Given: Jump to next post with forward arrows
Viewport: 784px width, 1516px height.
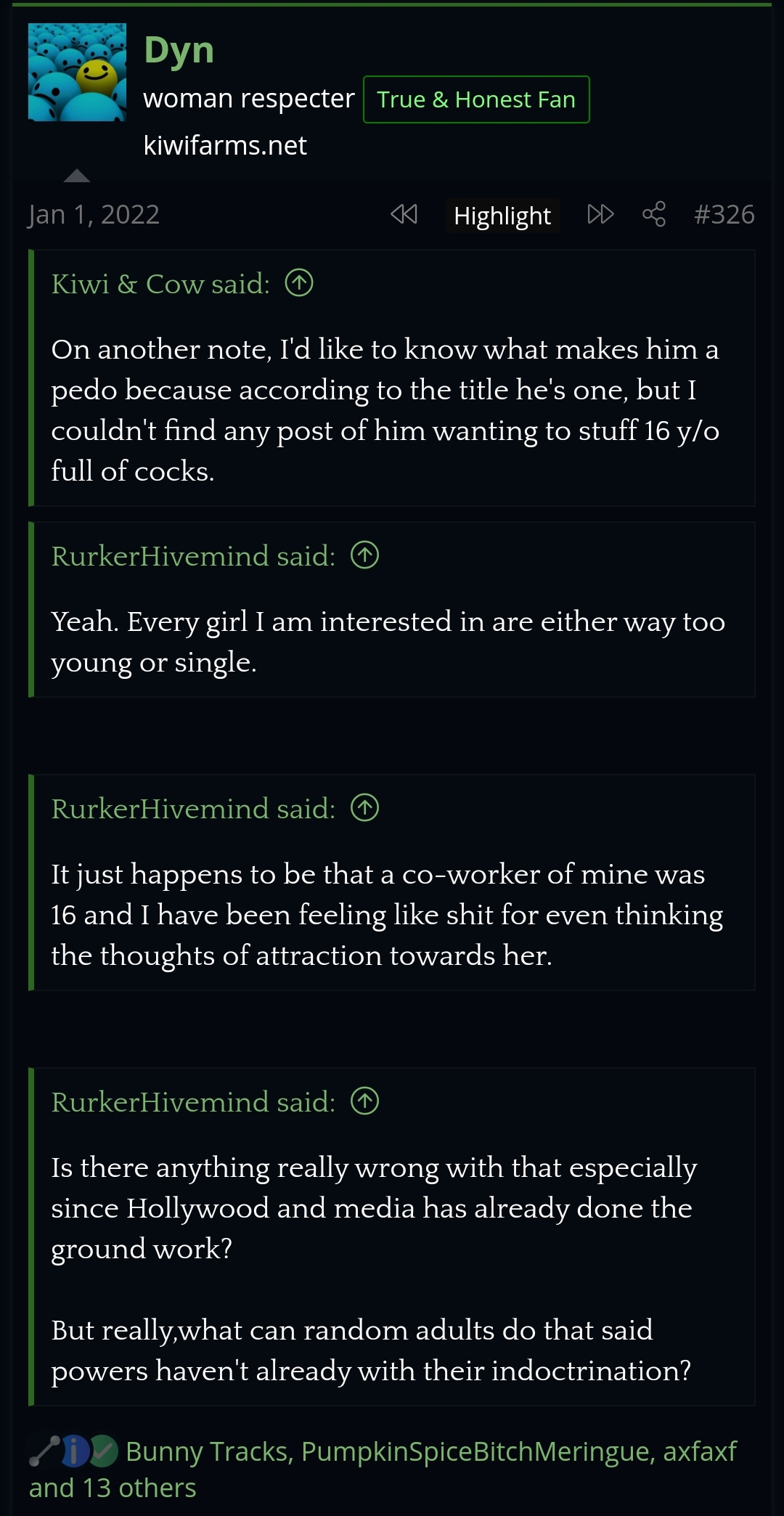Looking at the screenshot, I should pyautogui.click(x=600, y=214).
